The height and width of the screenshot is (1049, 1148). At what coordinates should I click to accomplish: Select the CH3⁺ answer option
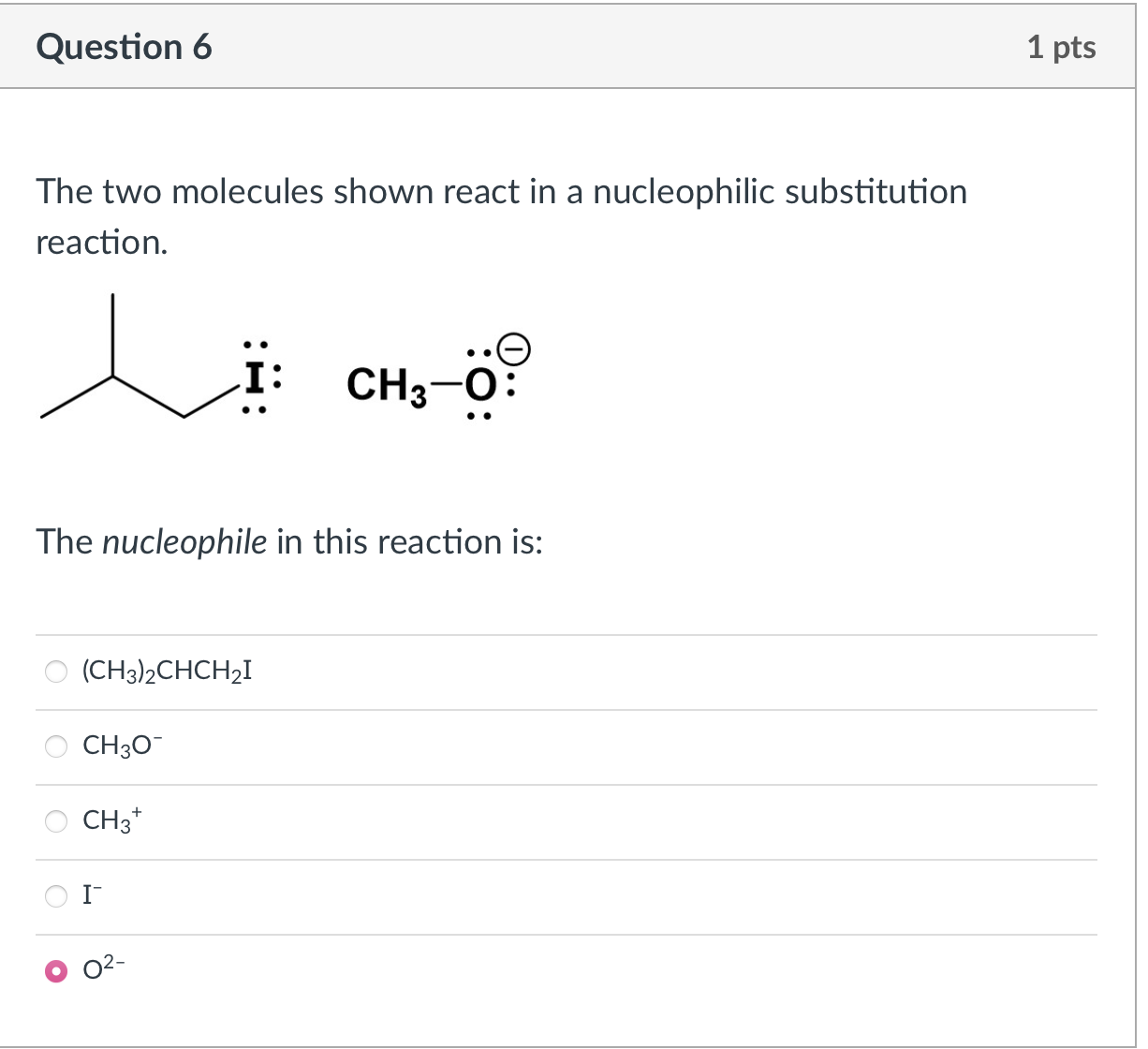[x=56, y=821]
